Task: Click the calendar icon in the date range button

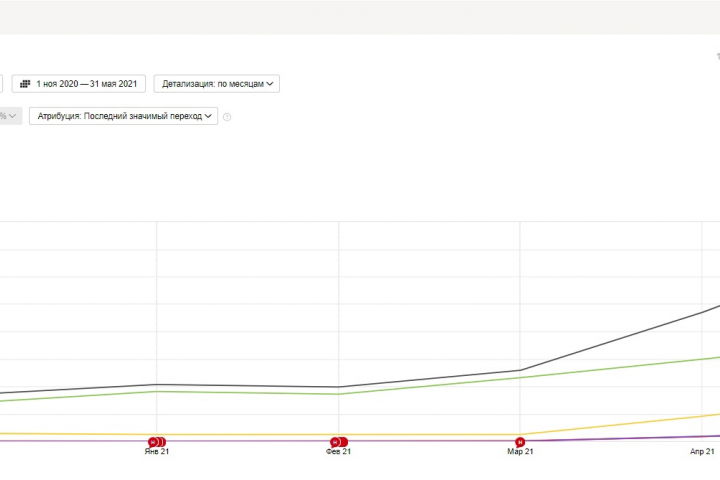Action: click(x=25, y=84)
